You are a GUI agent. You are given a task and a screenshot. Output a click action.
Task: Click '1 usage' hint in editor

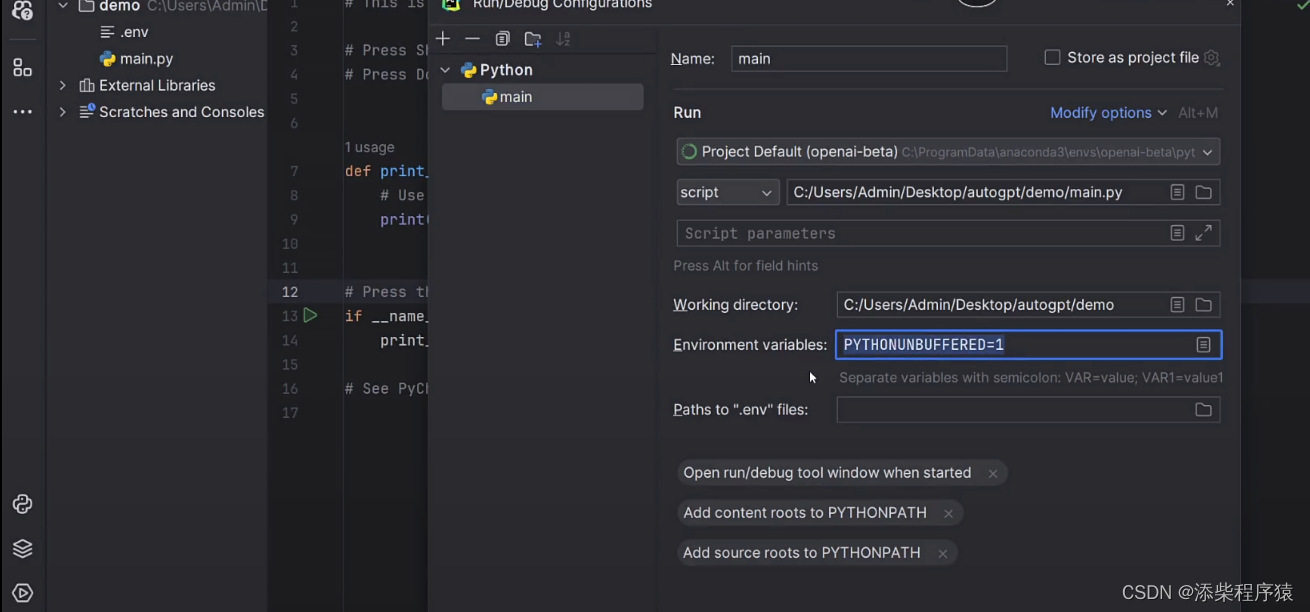(370, 147)
